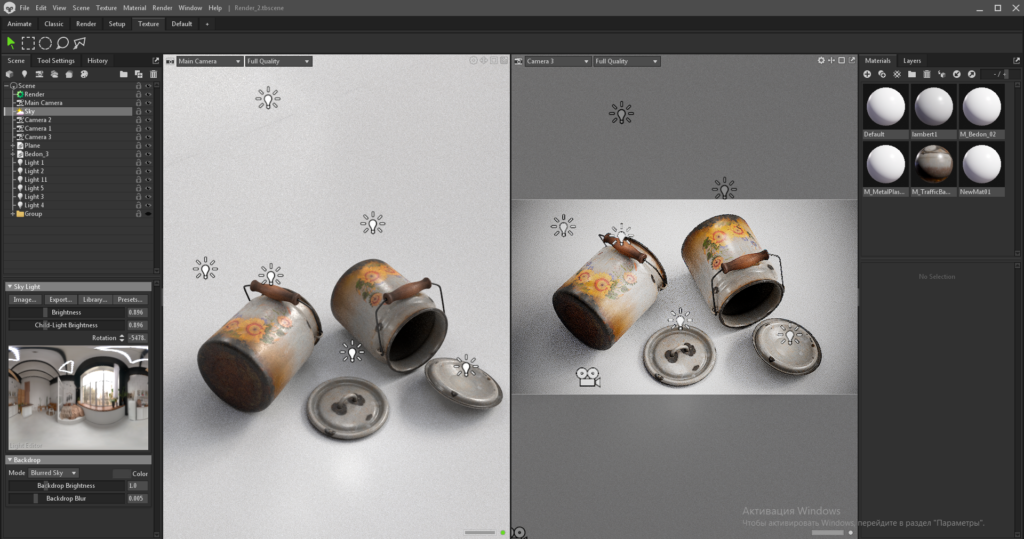Click light gizmo at top of Main Camera viewport
The image size is (1024, 539).
point(268,99)
